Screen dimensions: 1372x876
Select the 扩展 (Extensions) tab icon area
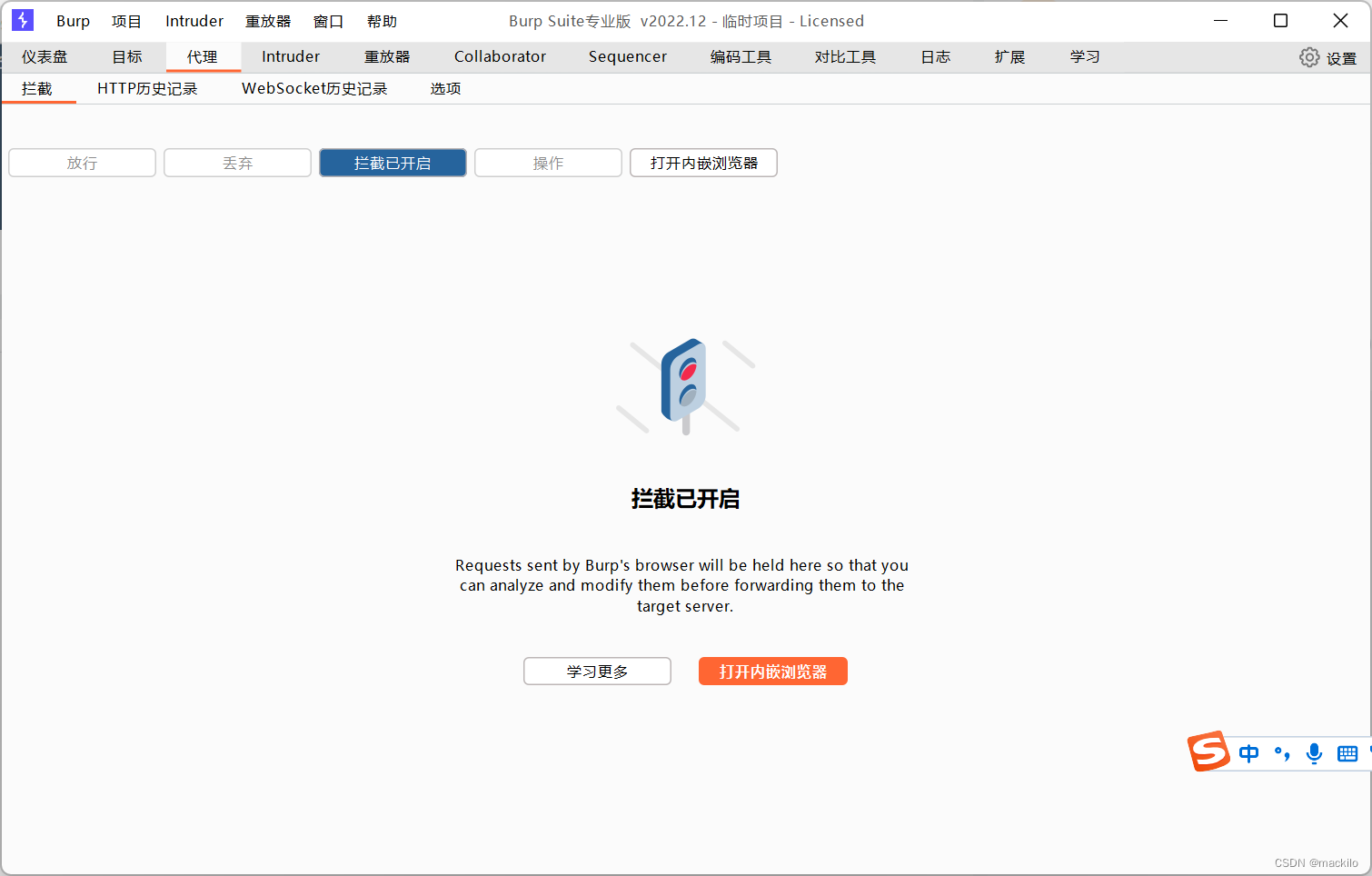coord(1009,56)
